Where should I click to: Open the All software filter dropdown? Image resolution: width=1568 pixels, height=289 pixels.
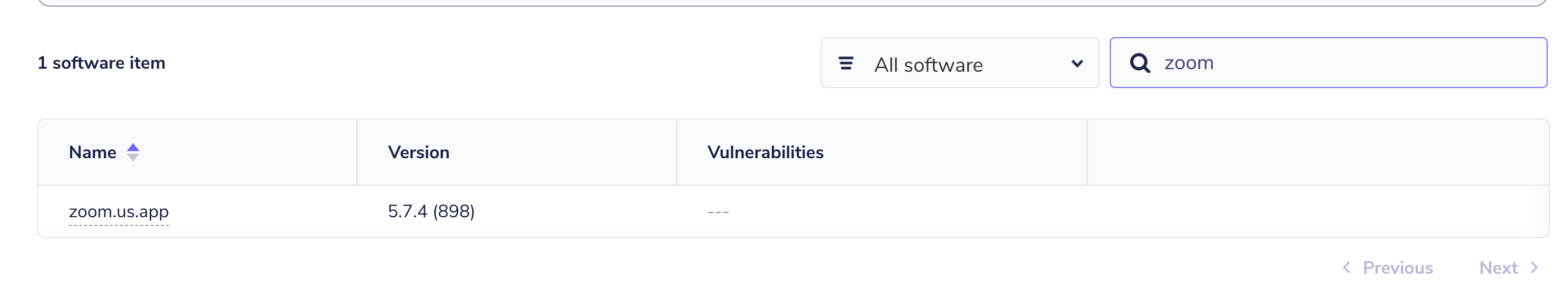click(x=959, y=63)
